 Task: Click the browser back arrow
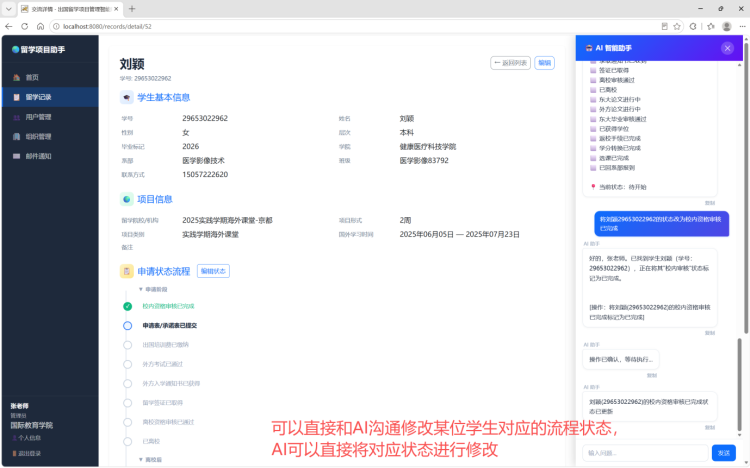click(x=9, y=26)
